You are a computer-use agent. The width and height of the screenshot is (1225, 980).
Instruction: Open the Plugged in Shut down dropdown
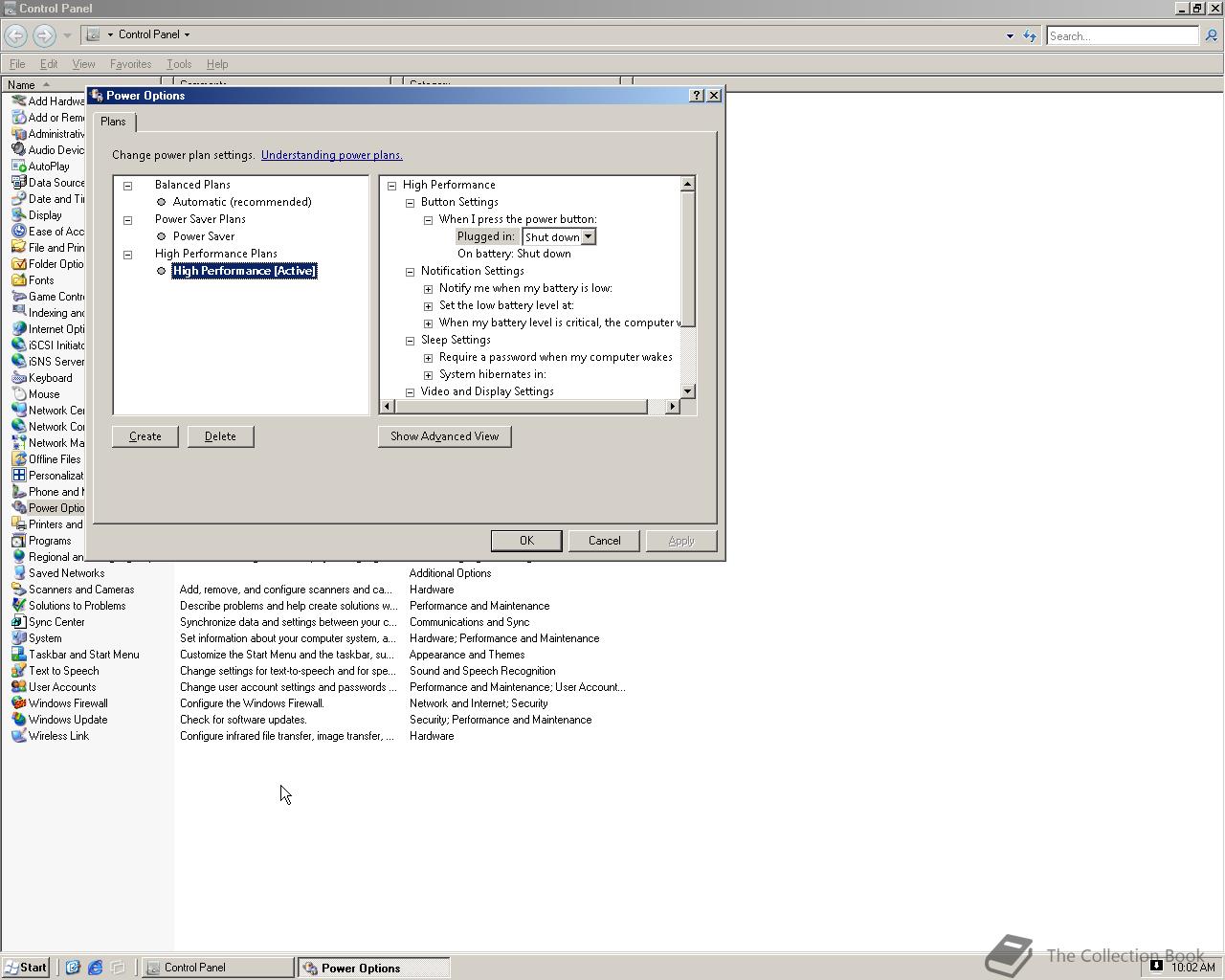pos(588,236)
